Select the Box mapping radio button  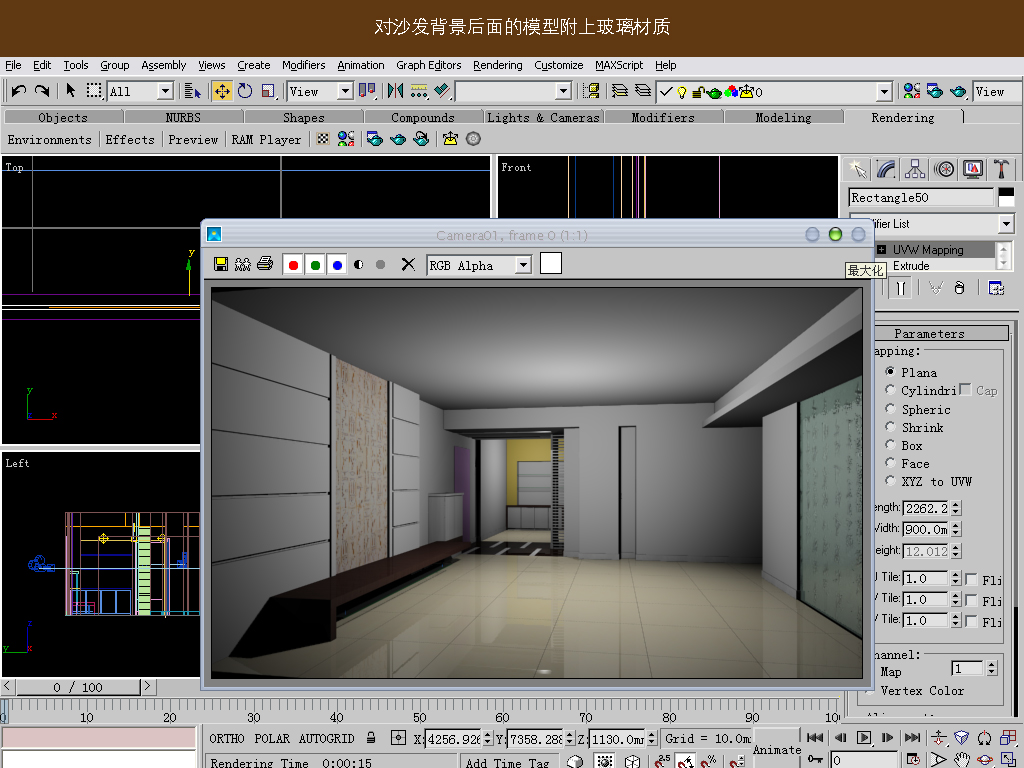pyautogui.click(x=889, y=445)
